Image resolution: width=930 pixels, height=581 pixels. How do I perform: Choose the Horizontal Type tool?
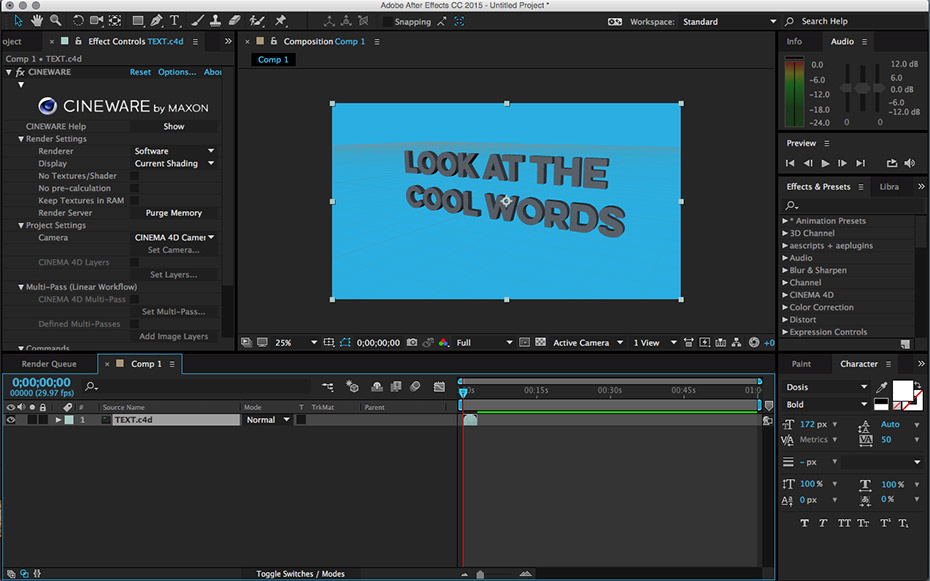(x=175, y=20)
